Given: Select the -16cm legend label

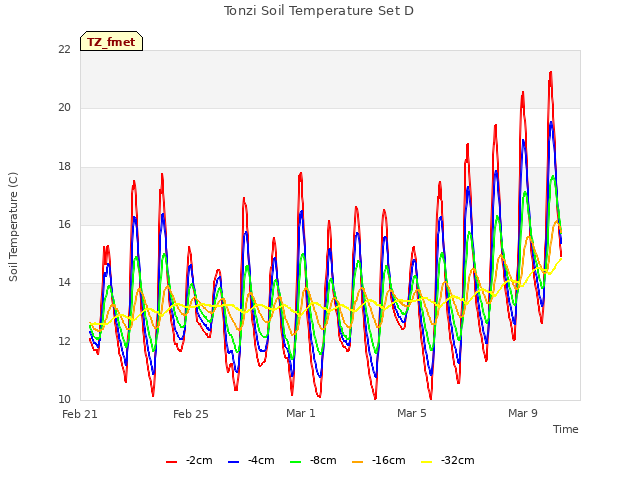Looking at the screenshot, I should [x=389, y=460].
